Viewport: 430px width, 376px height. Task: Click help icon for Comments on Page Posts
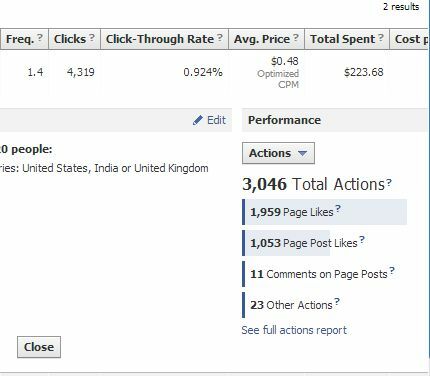pyautogui.click(x=392, y=271)
